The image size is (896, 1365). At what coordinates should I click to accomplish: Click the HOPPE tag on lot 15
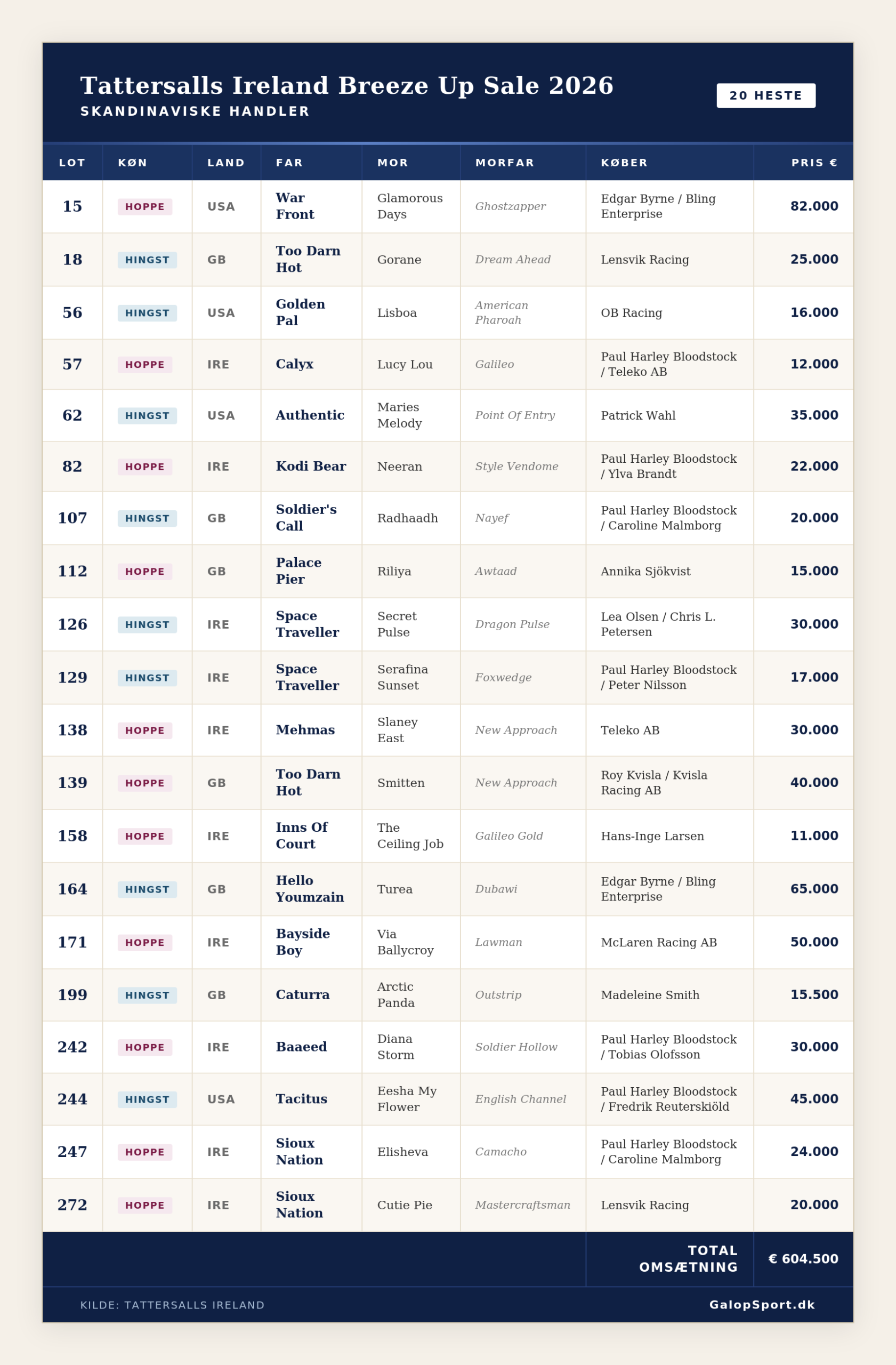(145, 207)
